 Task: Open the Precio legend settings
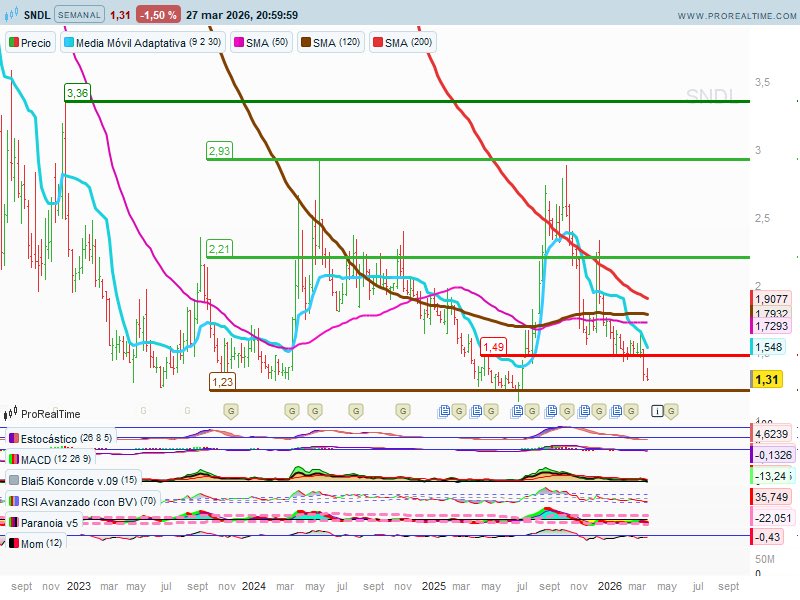pos(31,43)
